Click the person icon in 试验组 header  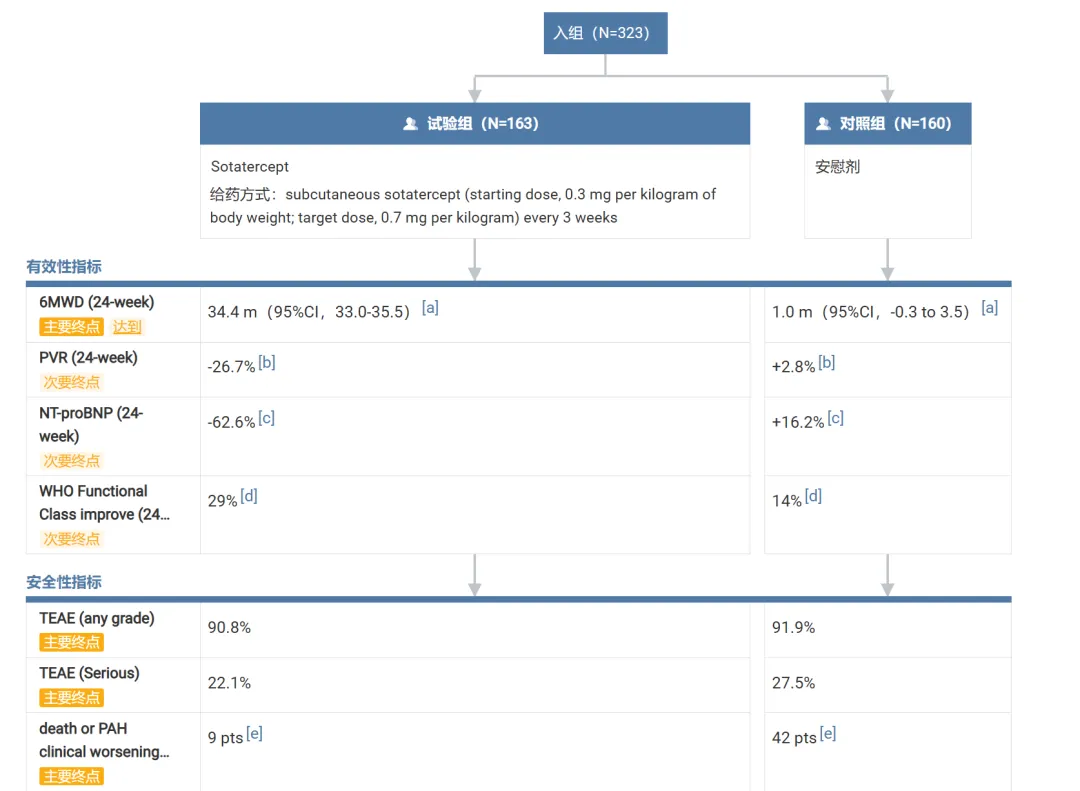410,124
